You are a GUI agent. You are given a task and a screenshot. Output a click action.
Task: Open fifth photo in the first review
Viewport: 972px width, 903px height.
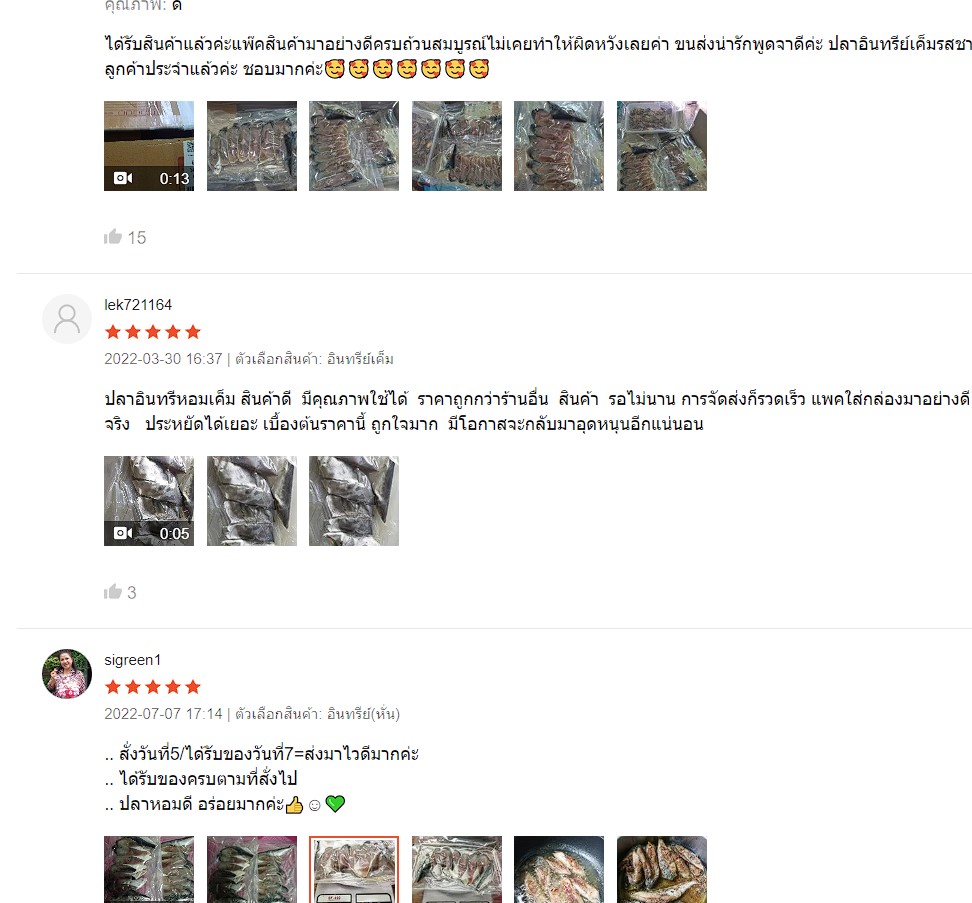point(559,146)
